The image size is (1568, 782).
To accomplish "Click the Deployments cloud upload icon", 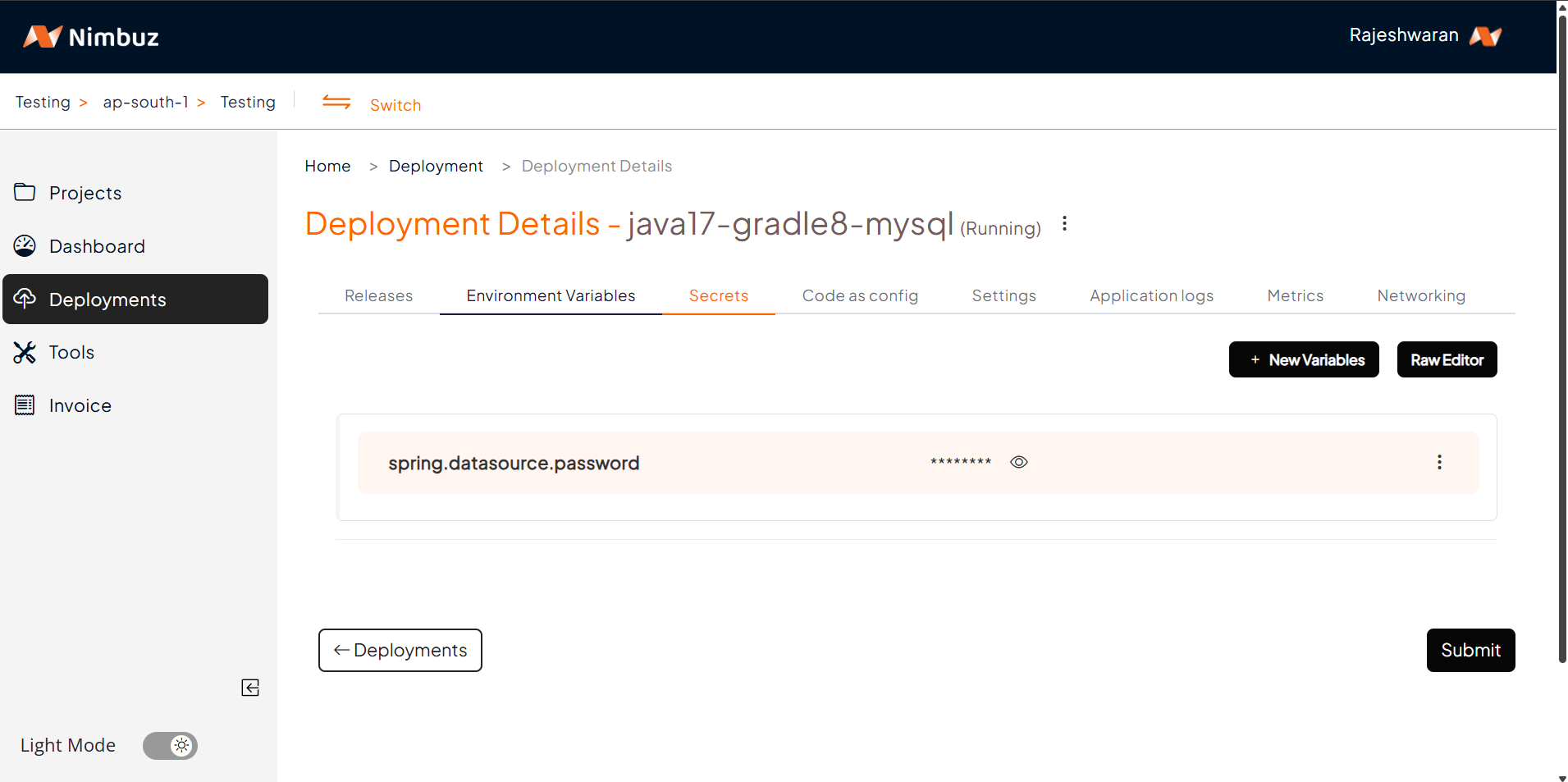I will coord(25,299).
